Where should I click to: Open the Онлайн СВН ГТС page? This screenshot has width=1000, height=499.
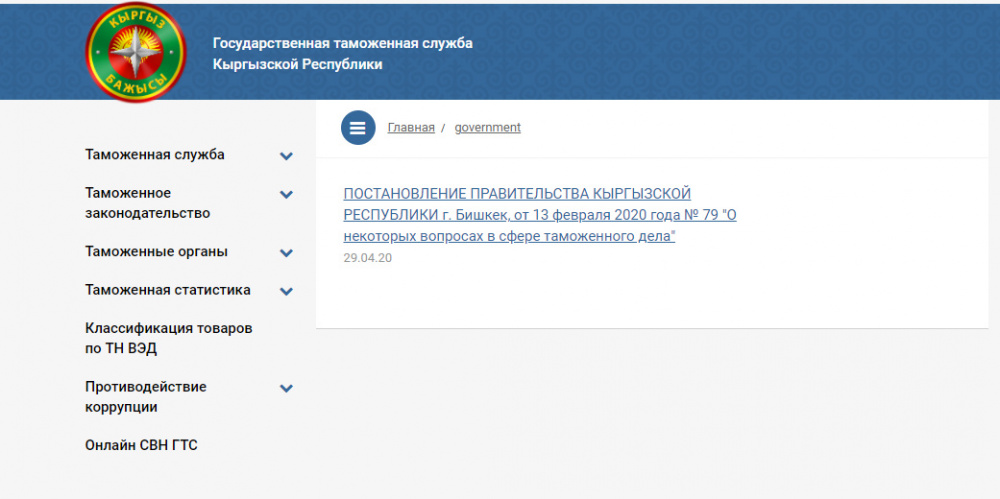point(141,445)
